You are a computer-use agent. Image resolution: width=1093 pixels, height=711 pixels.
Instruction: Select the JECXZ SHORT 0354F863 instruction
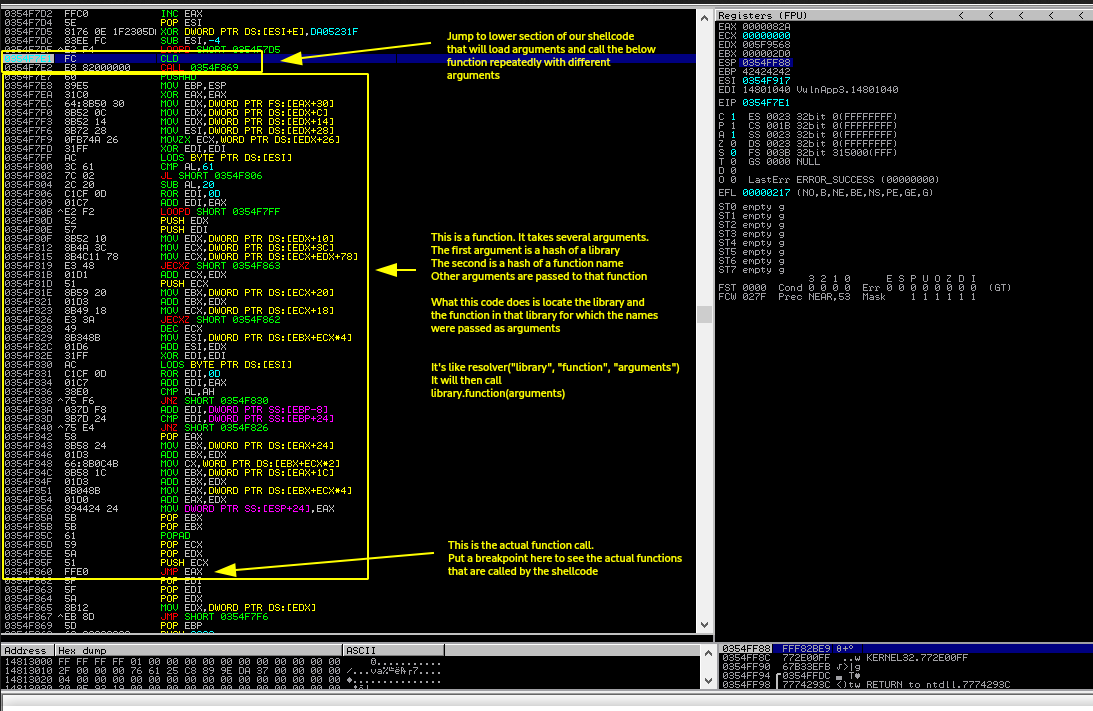pyautogui.click(x=220, y=266)
